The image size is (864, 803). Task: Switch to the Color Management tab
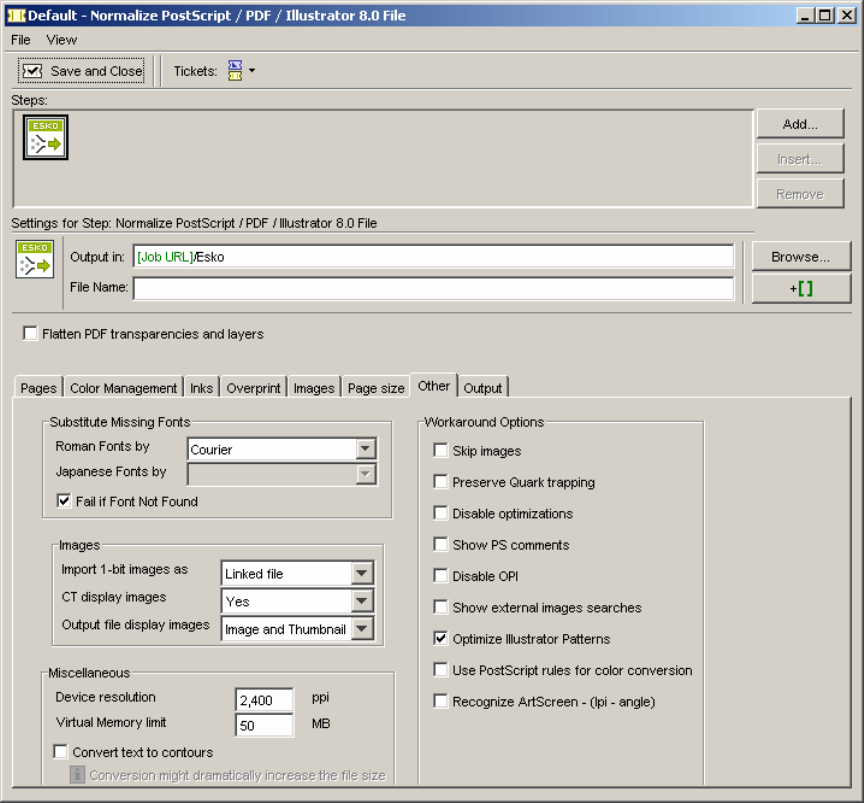pyautogui.click(x=123, y=388)
